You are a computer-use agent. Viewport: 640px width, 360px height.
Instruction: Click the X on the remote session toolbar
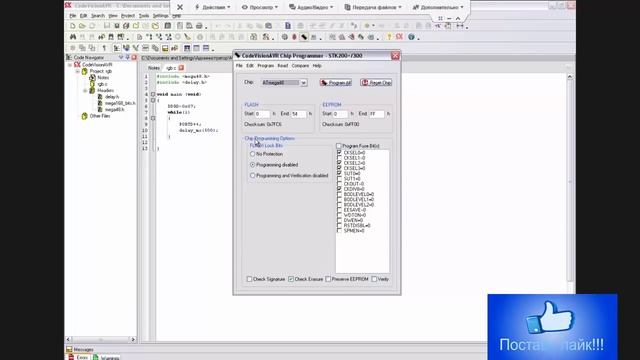coord(180,7)
